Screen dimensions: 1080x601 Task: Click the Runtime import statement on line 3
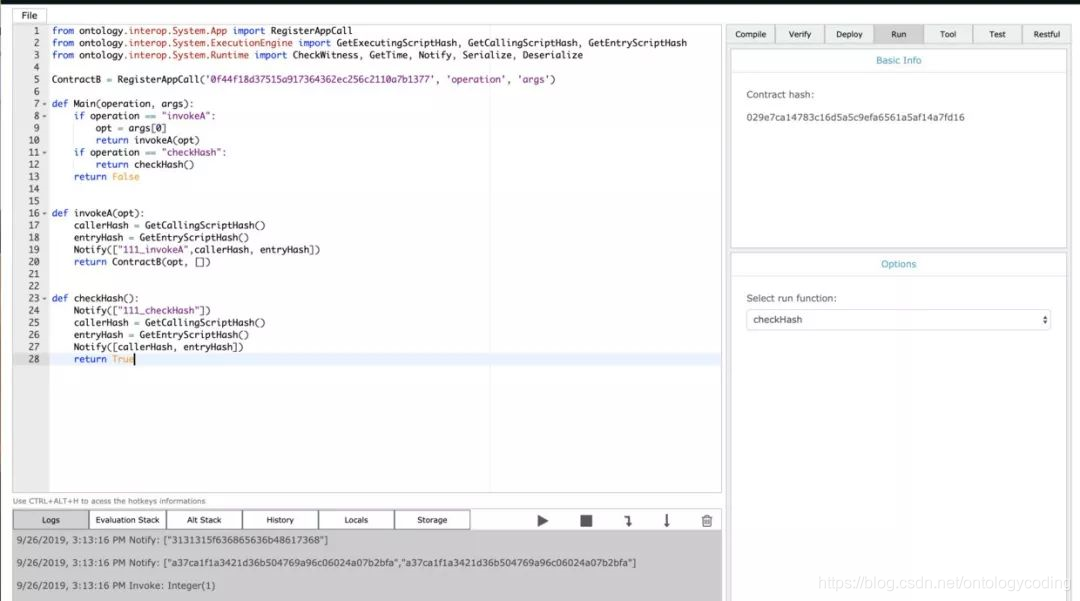[x=318, y=55]
